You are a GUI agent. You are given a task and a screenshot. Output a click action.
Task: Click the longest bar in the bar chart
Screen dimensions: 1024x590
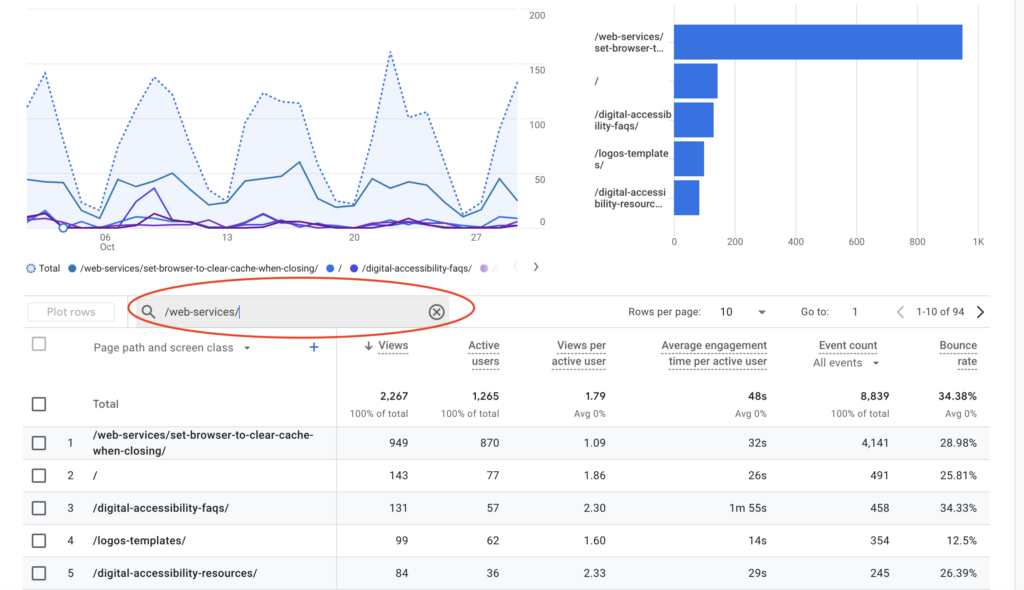point(820,42)
